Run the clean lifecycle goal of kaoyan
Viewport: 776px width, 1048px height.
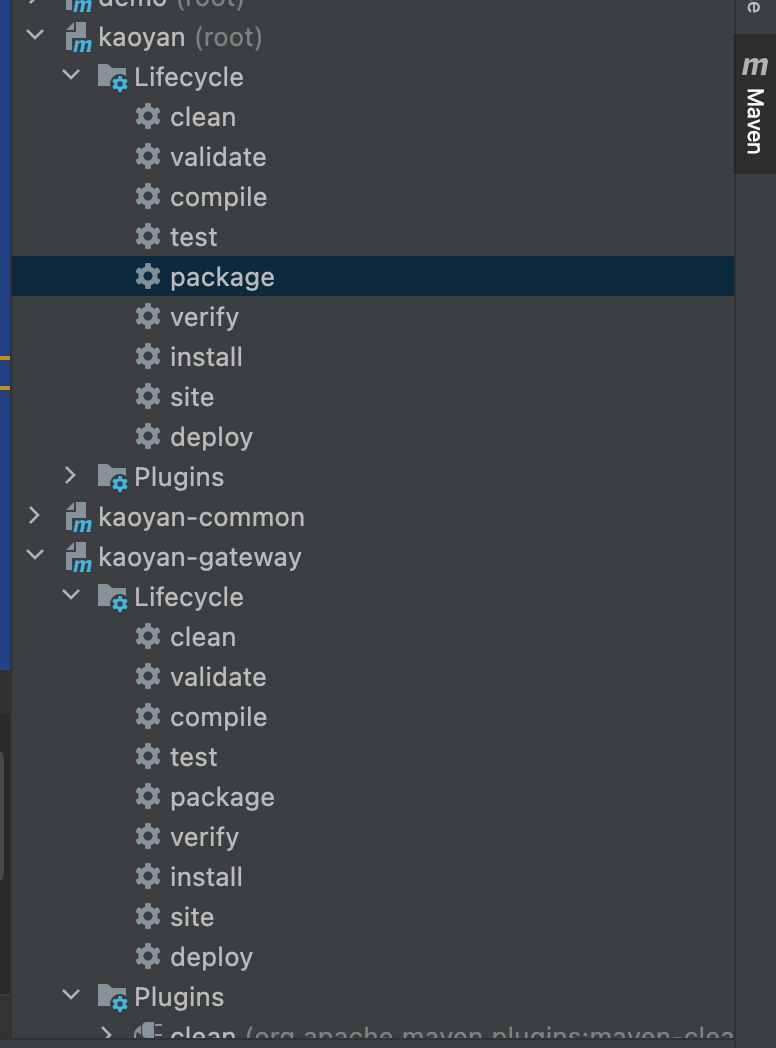(x=203, y=117)
